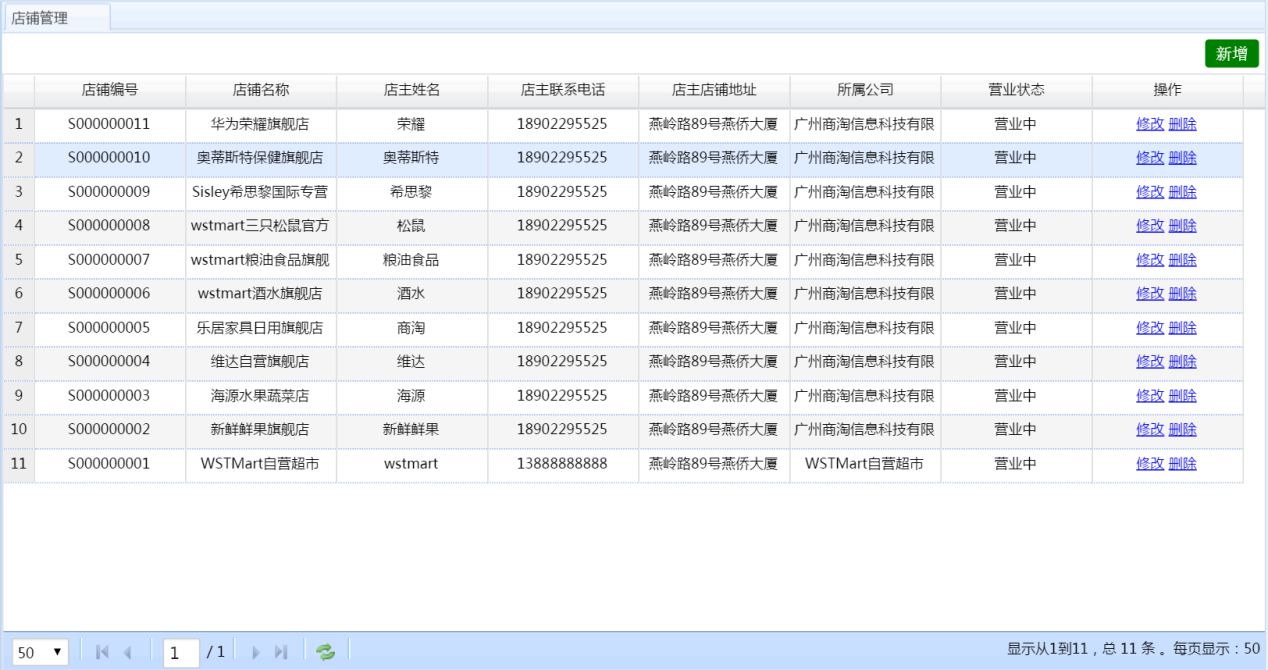Image resolution: width=1268 pixels, height=670 pixels.
Task: Go to previous page arrow
Action: point(127,652)
